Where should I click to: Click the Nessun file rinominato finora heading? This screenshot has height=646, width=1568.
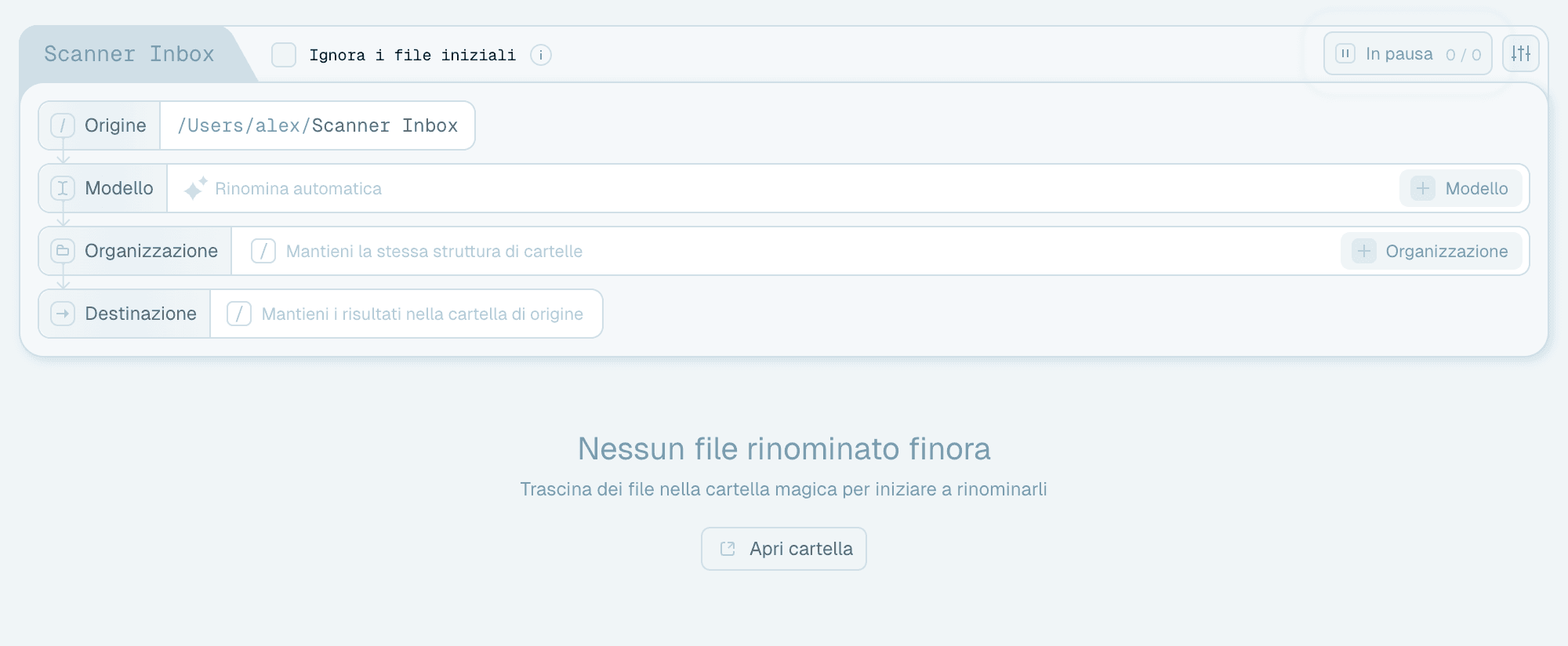click(x=784, y=448)
